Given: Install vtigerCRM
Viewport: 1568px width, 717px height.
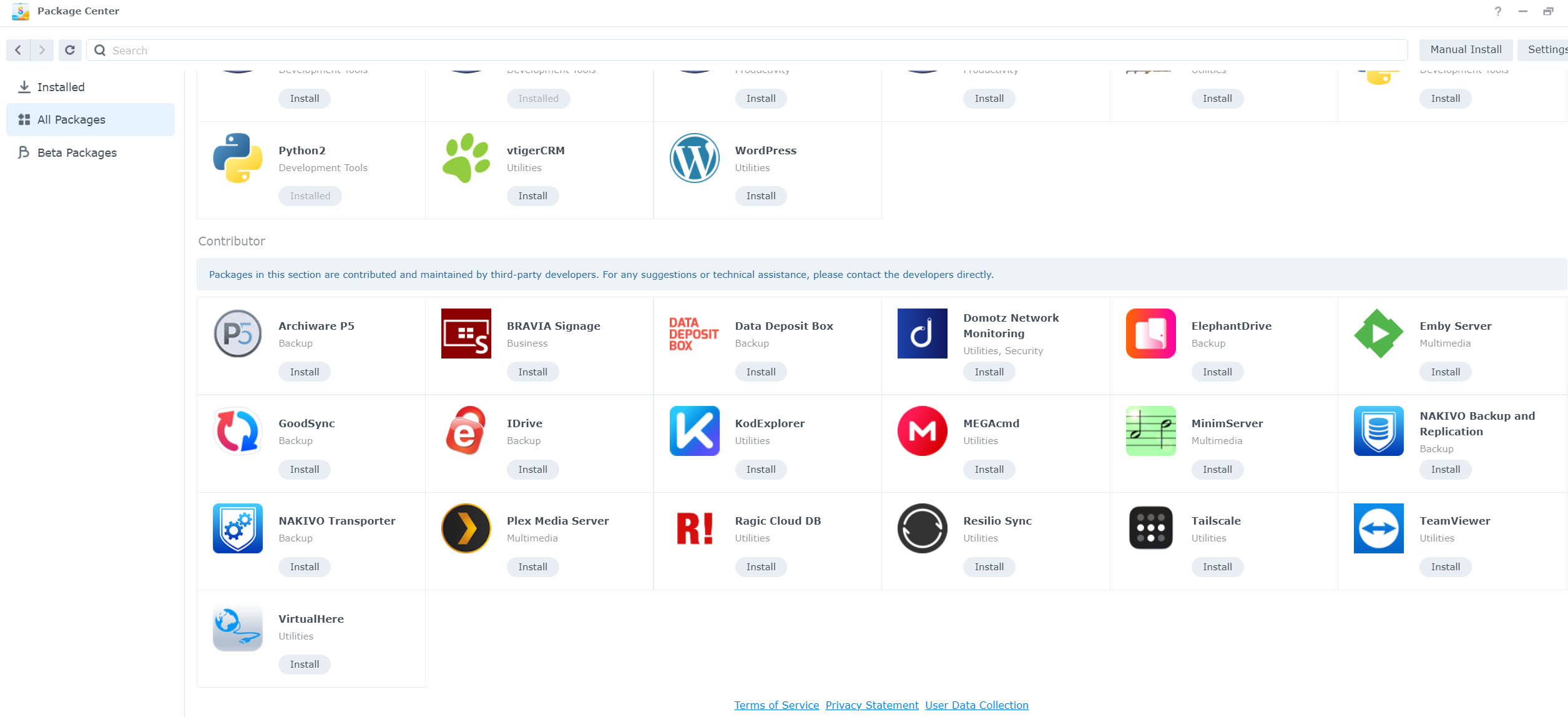Looking at the screenshot, I should (532, 196).
